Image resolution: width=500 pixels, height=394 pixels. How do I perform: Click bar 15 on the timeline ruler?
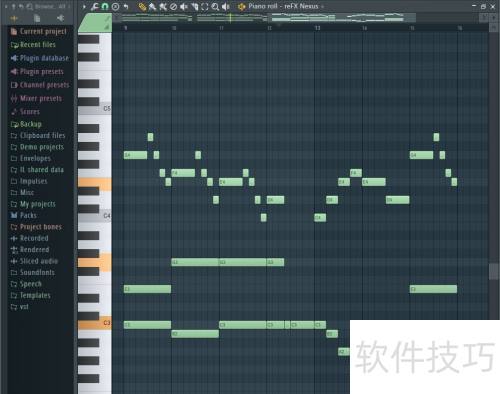[x=412, y=28]
